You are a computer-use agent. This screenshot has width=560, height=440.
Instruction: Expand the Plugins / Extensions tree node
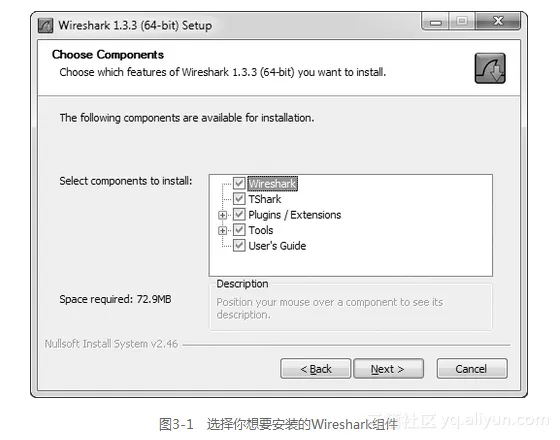click(222, 215)
